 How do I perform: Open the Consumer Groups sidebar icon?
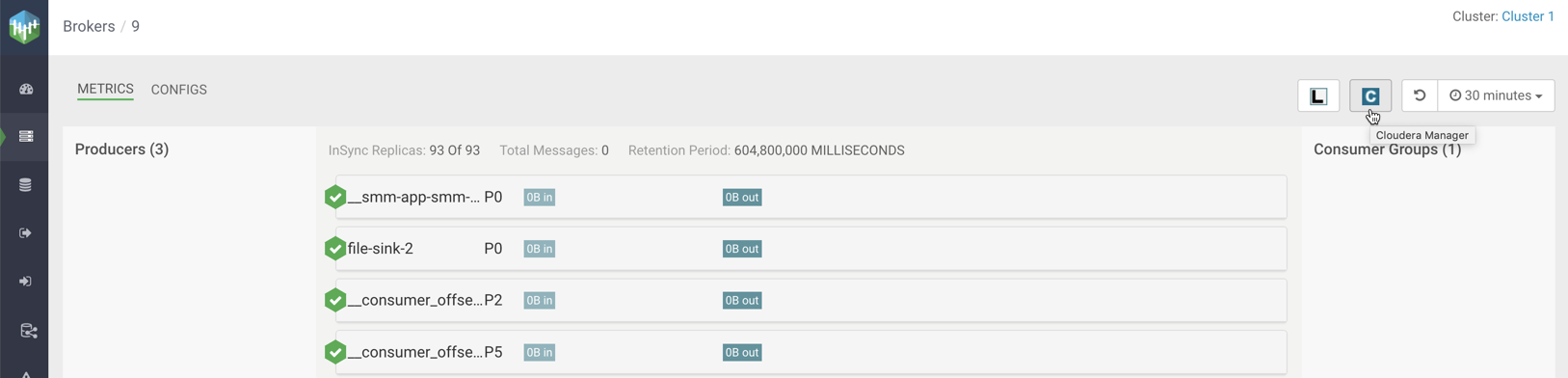pos(26,282)
